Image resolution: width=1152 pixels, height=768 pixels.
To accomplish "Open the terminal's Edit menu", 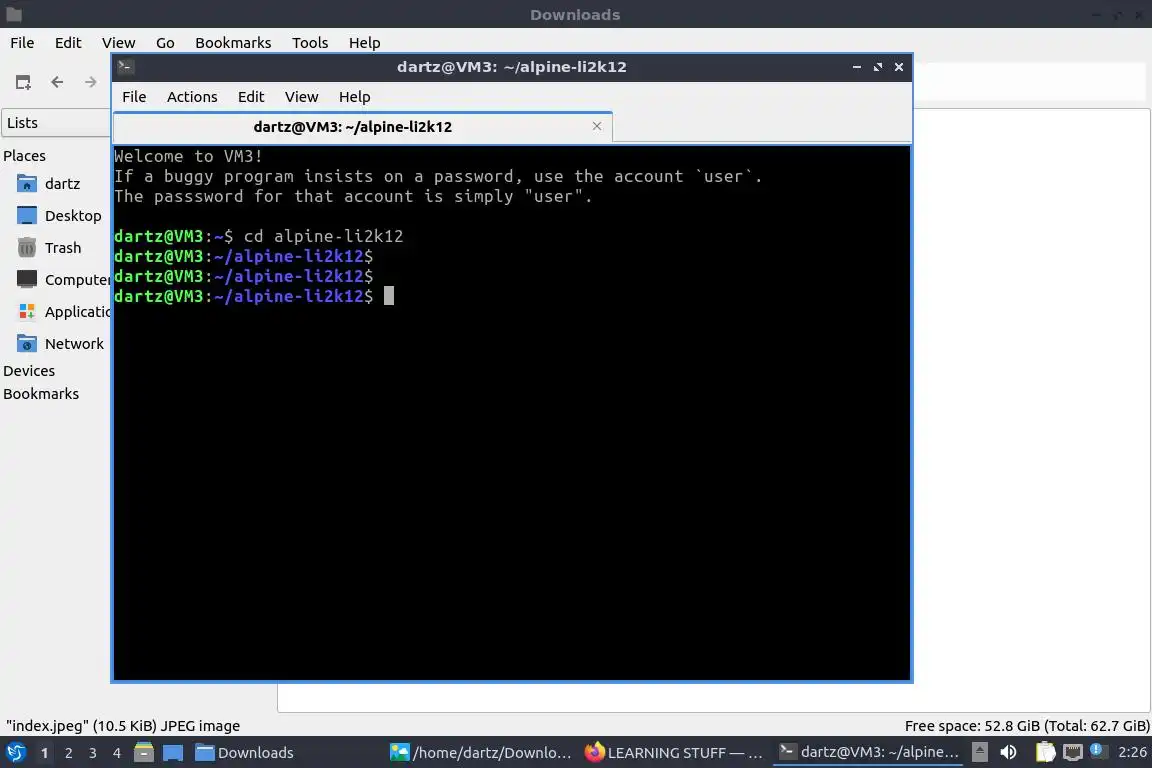I will pyautogui.click(x=251, y=97).
